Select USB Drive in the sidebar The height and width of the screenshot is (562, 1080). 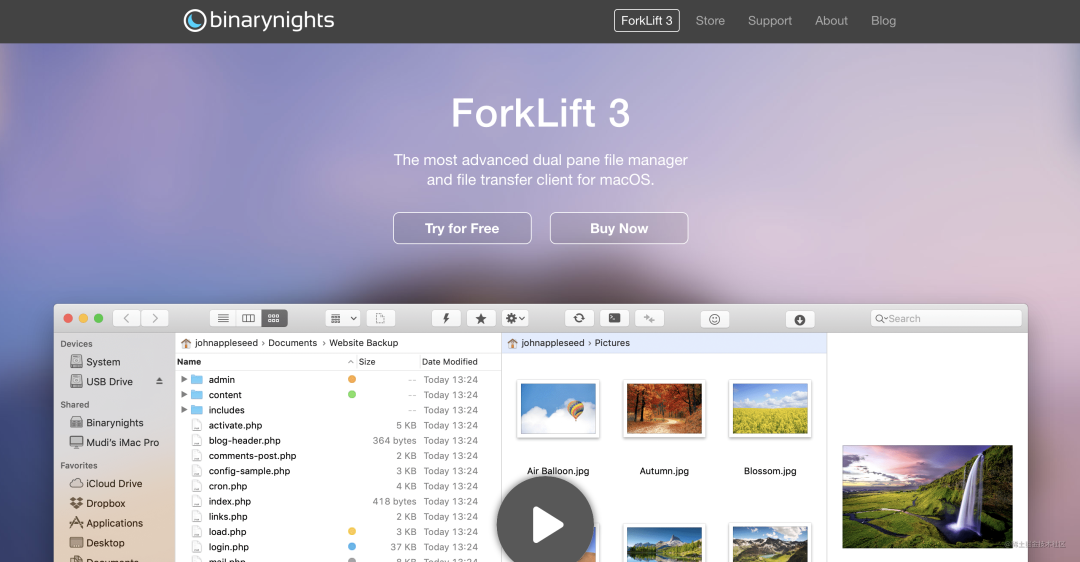pos(101,382)
